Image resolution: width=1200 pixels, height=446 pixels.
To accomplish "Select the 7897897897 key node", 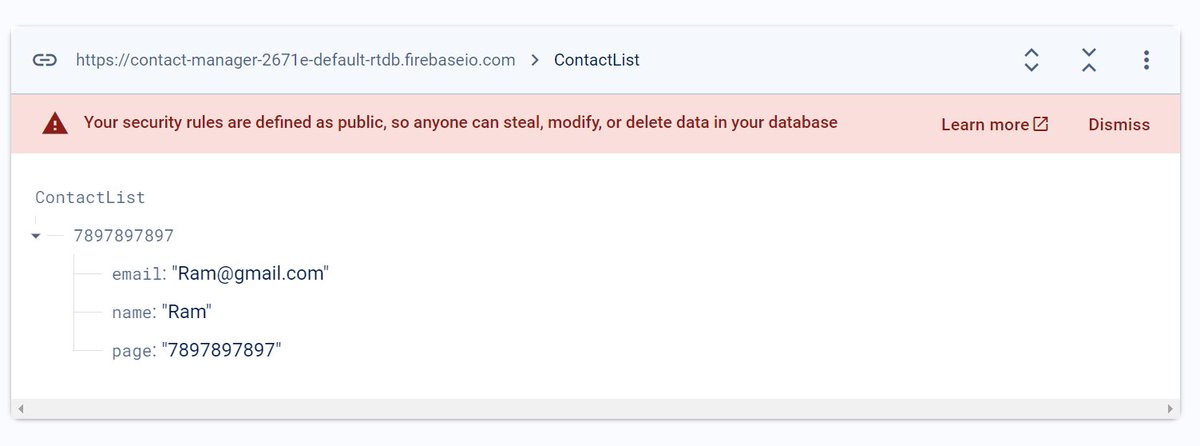I will coord(124,236).
